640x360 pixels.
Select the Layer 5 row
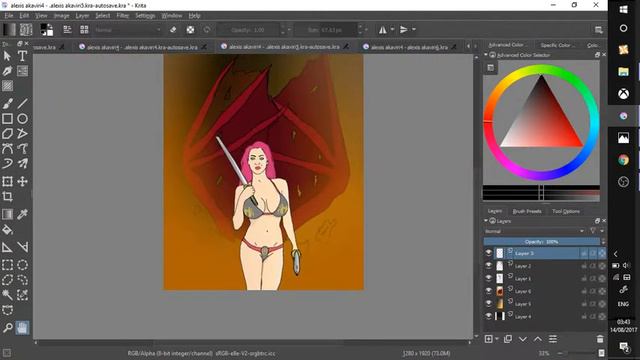(544, 304)
